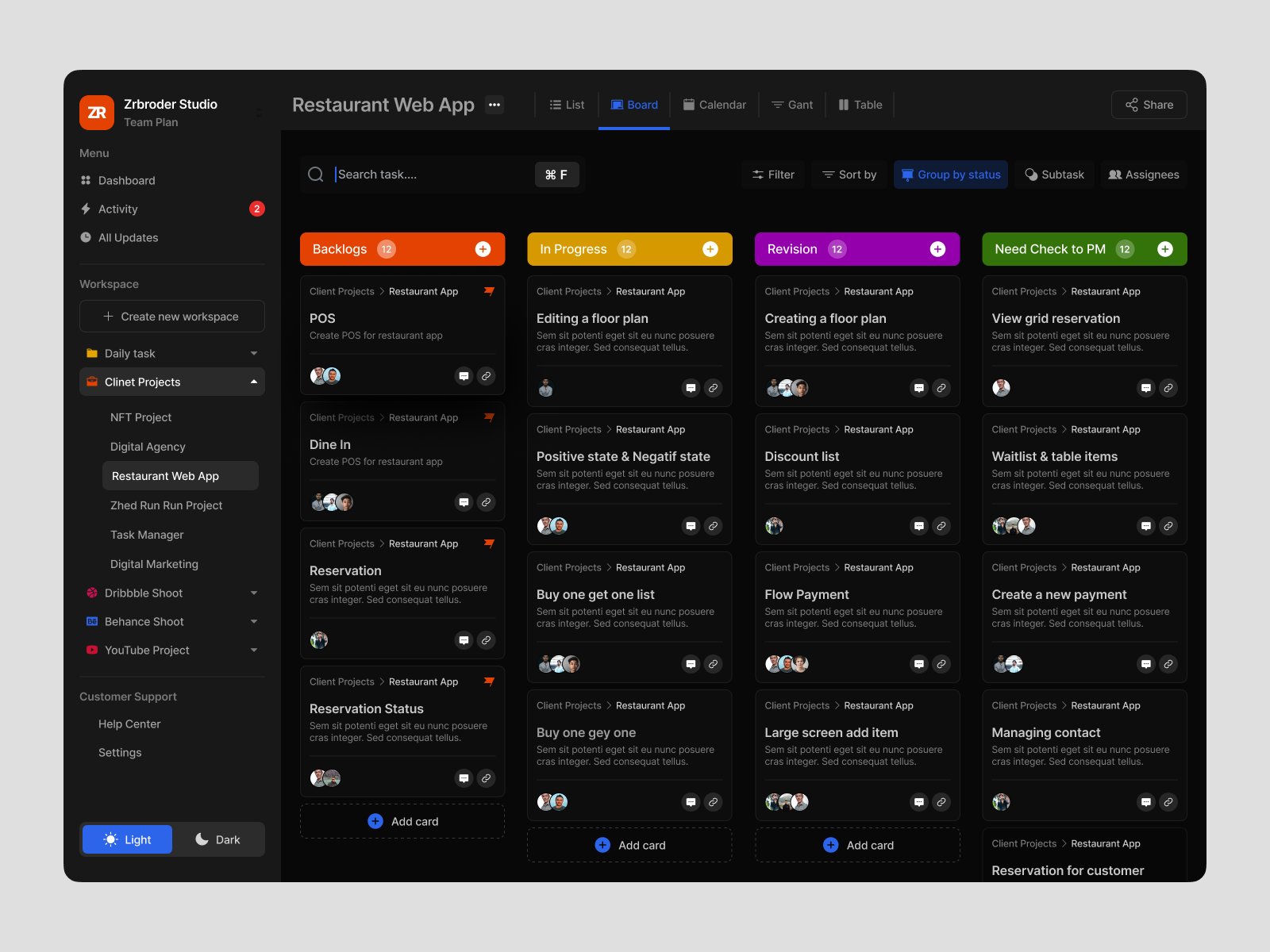The height and width of the screenshot is (952, 1270).
Task: Expand the YouTube Project section
Action: (x=254, y=651)
